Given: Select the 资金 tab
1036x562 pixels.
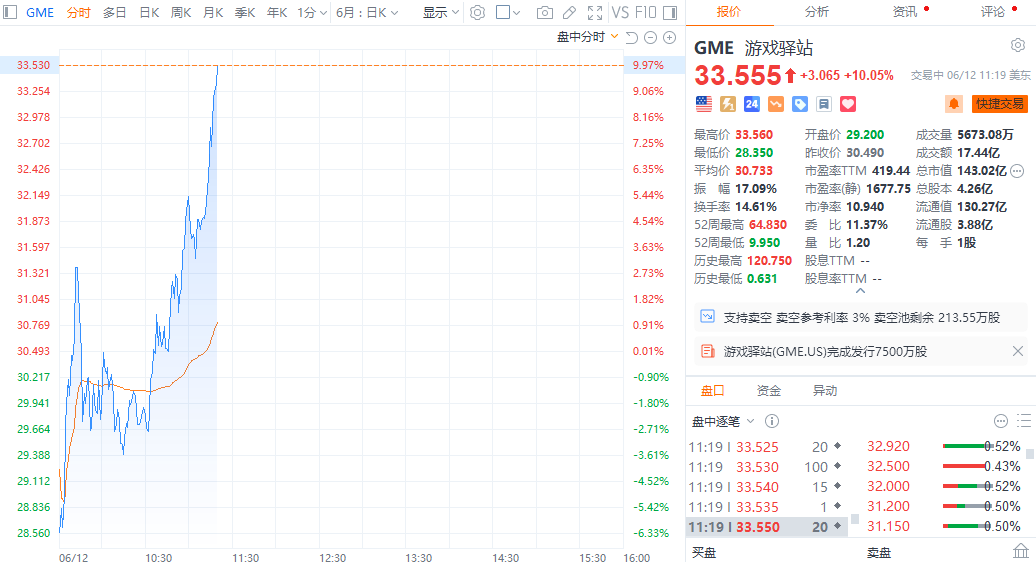Looking at the screenshot, I should coord(768,391).
